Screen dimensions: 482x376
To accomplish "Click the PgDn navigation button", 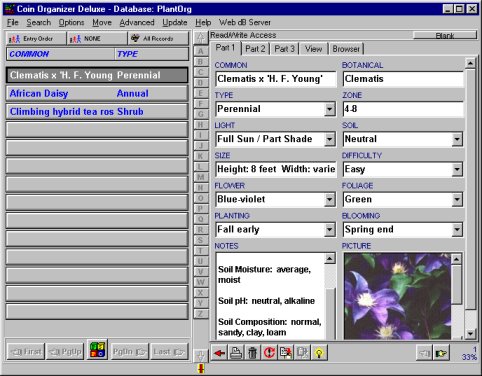I will click(129, 352).
